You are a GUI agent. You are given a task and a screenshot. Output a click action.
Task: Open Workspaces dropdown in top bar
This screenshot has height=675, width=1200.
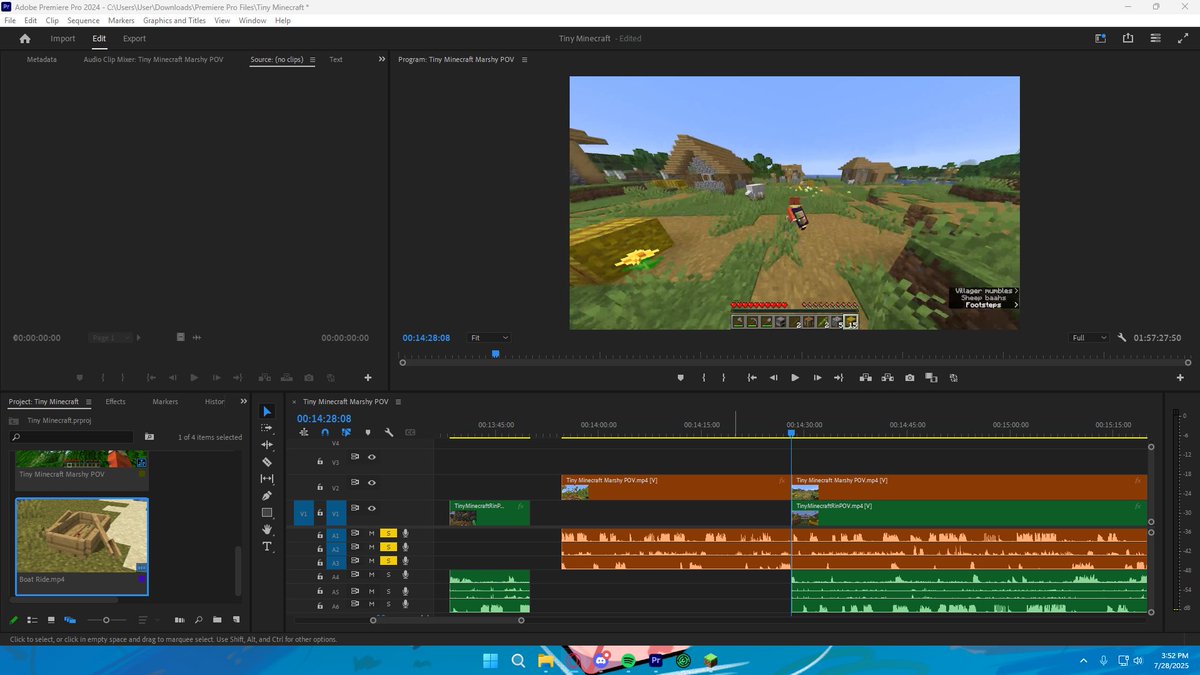coord(1099,38)
